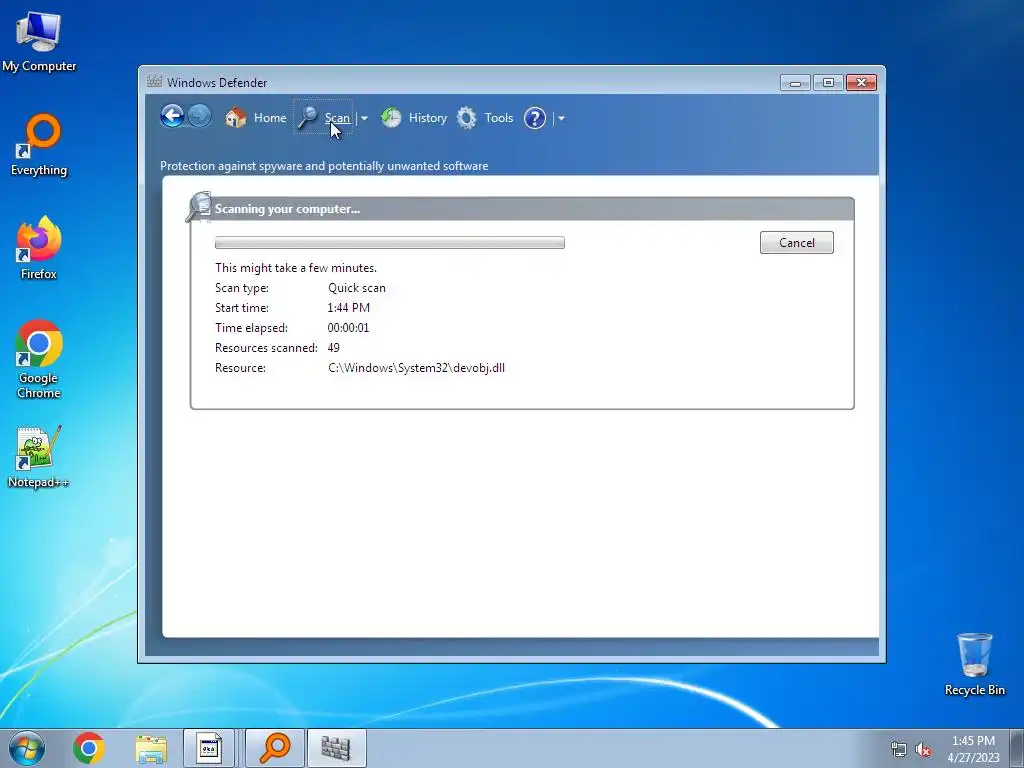Click the Scanning your computer magnifier icon

pyautogui.click(x=199, y=206)
